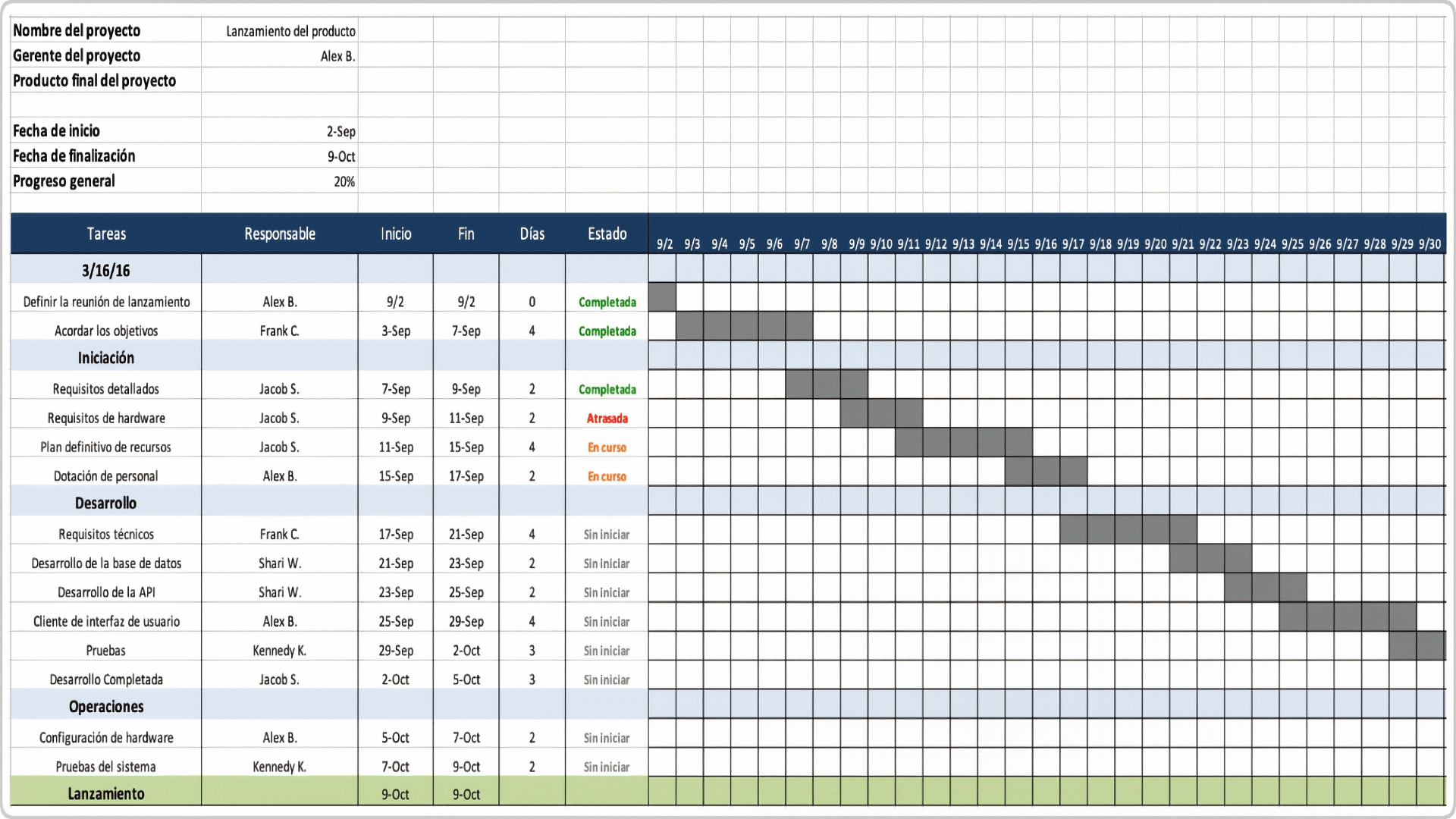Click the days value 0 for Definir la reunión

(x=532, y=302)
